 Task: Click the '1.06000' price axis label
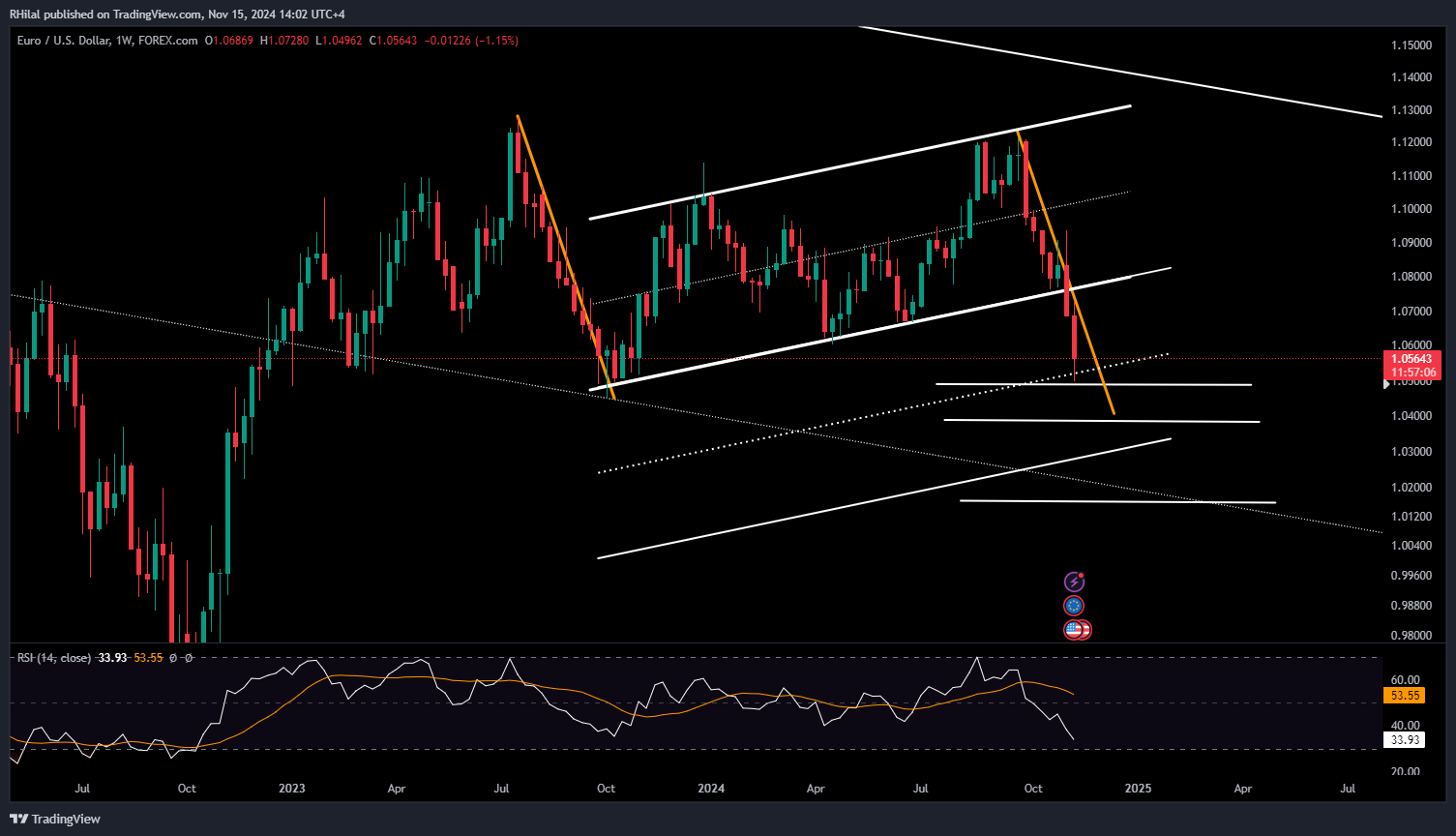pyautogui.click(x=1411, y=345)
